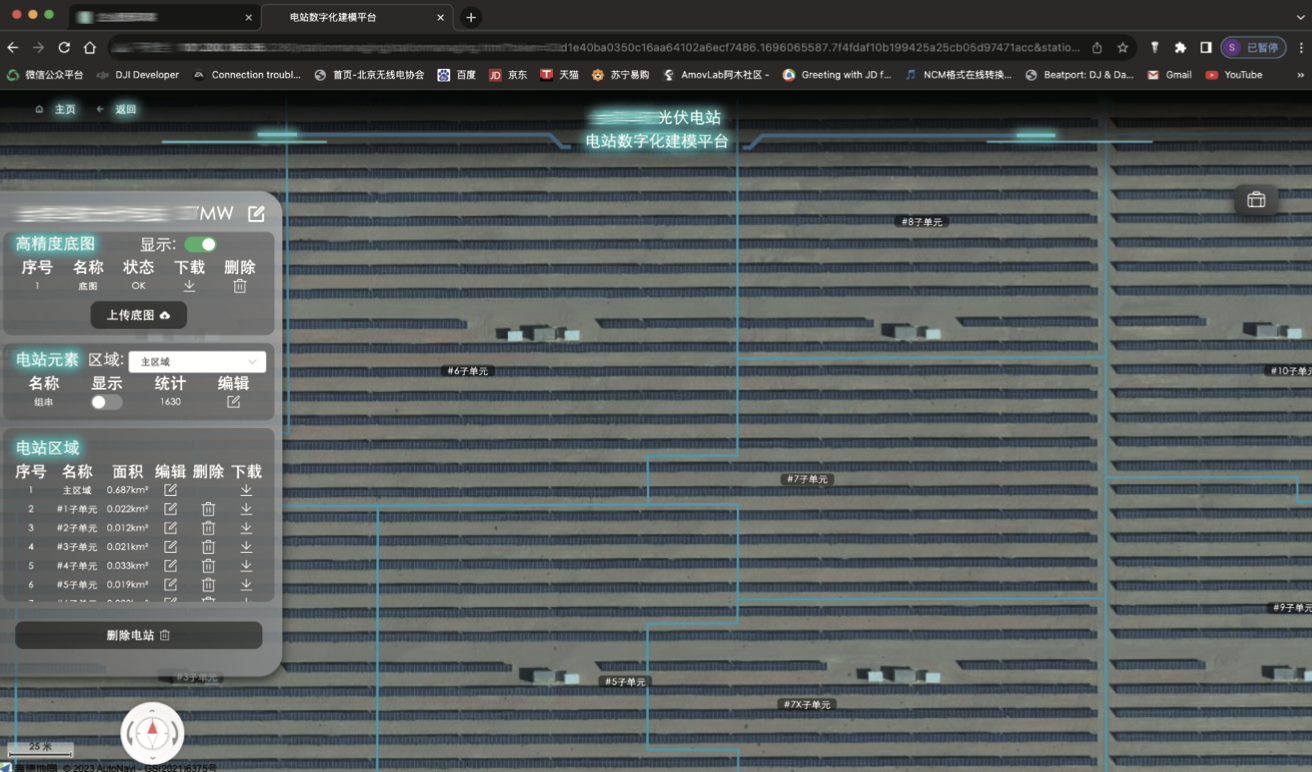Select the #9子单元 map label
This screenshot has width=1312, height=772.
pyautogui.click(x=1291, y=607)
